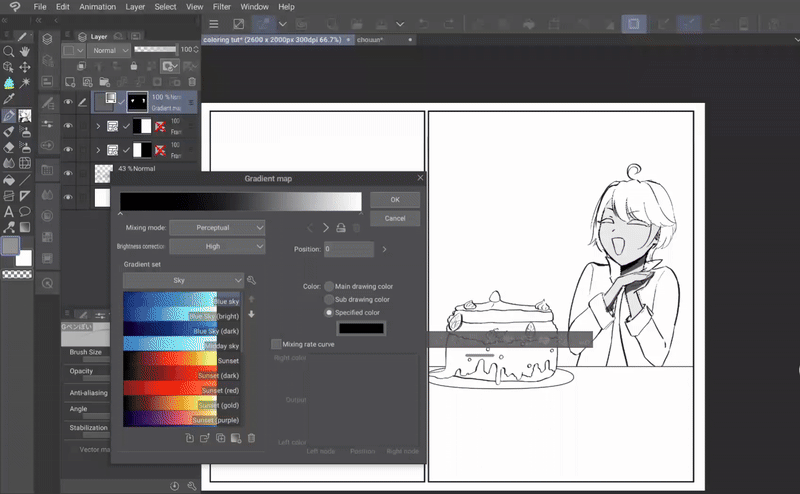
Task: Click the layer panel delete layer icon
Action: (x=192, y=82)
